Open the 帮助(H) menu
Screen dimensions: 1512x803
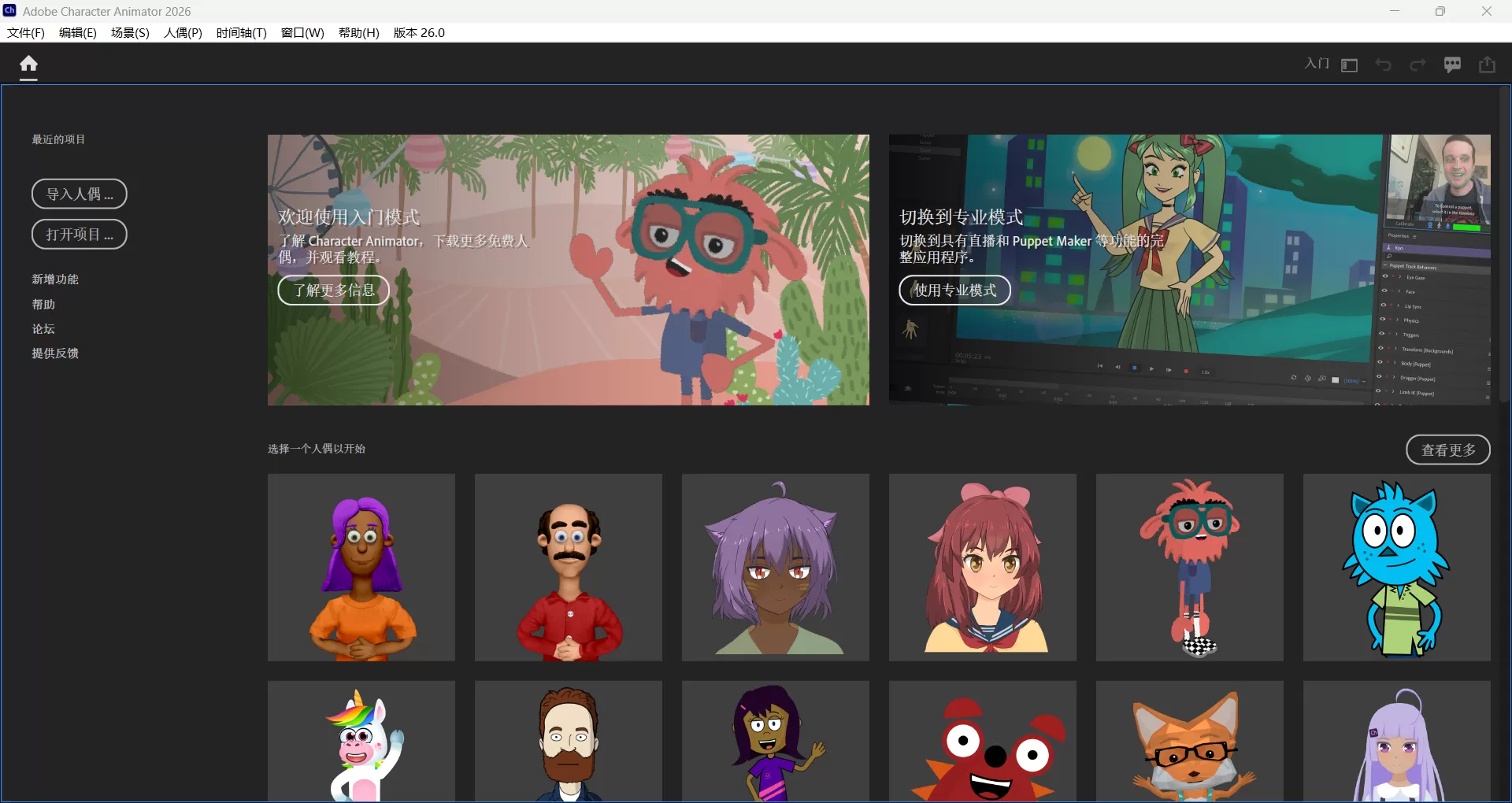(358, 32)
